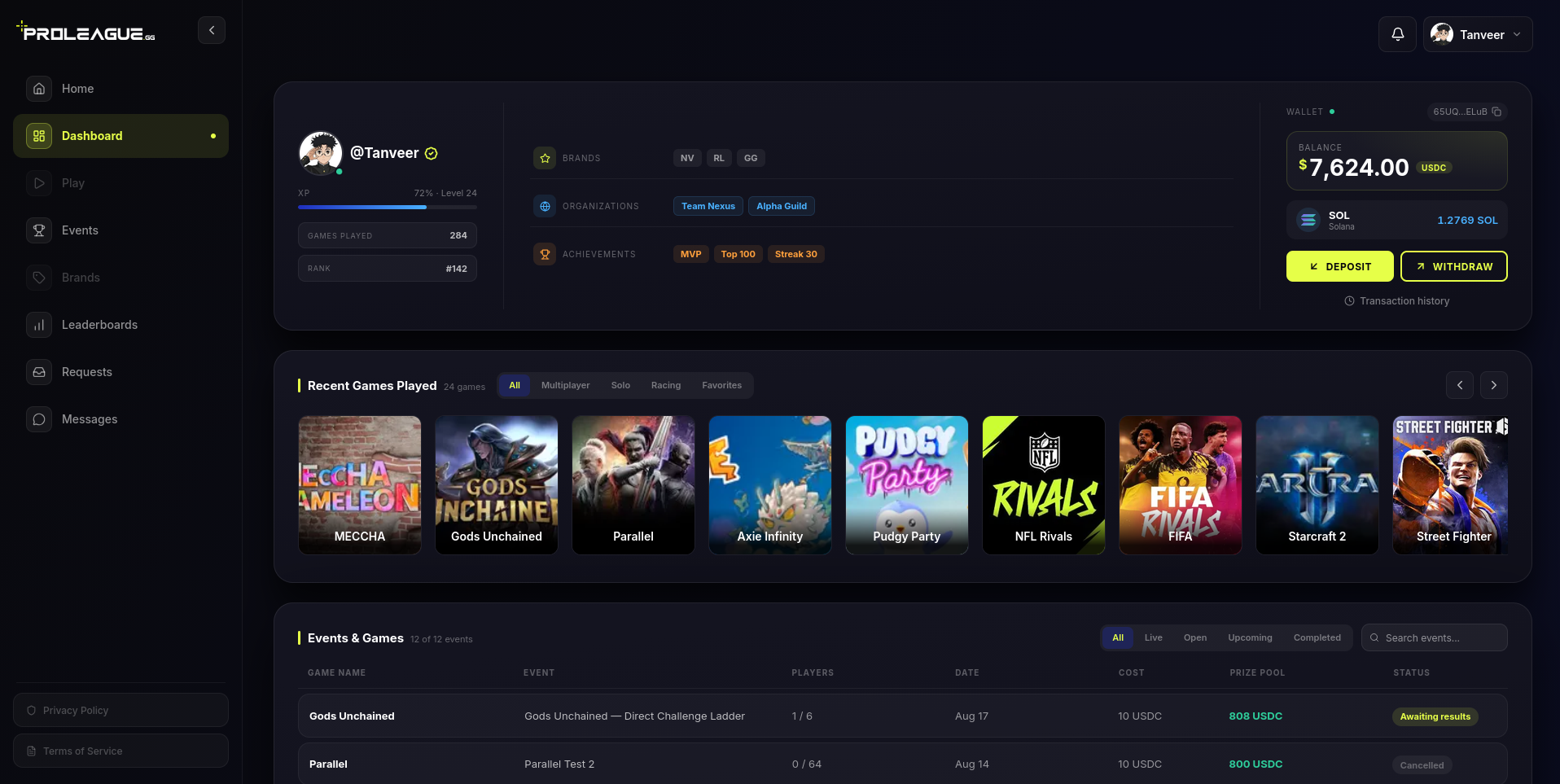
Task: Open the Alpha Guild organization tag
Action: point(782,206)
